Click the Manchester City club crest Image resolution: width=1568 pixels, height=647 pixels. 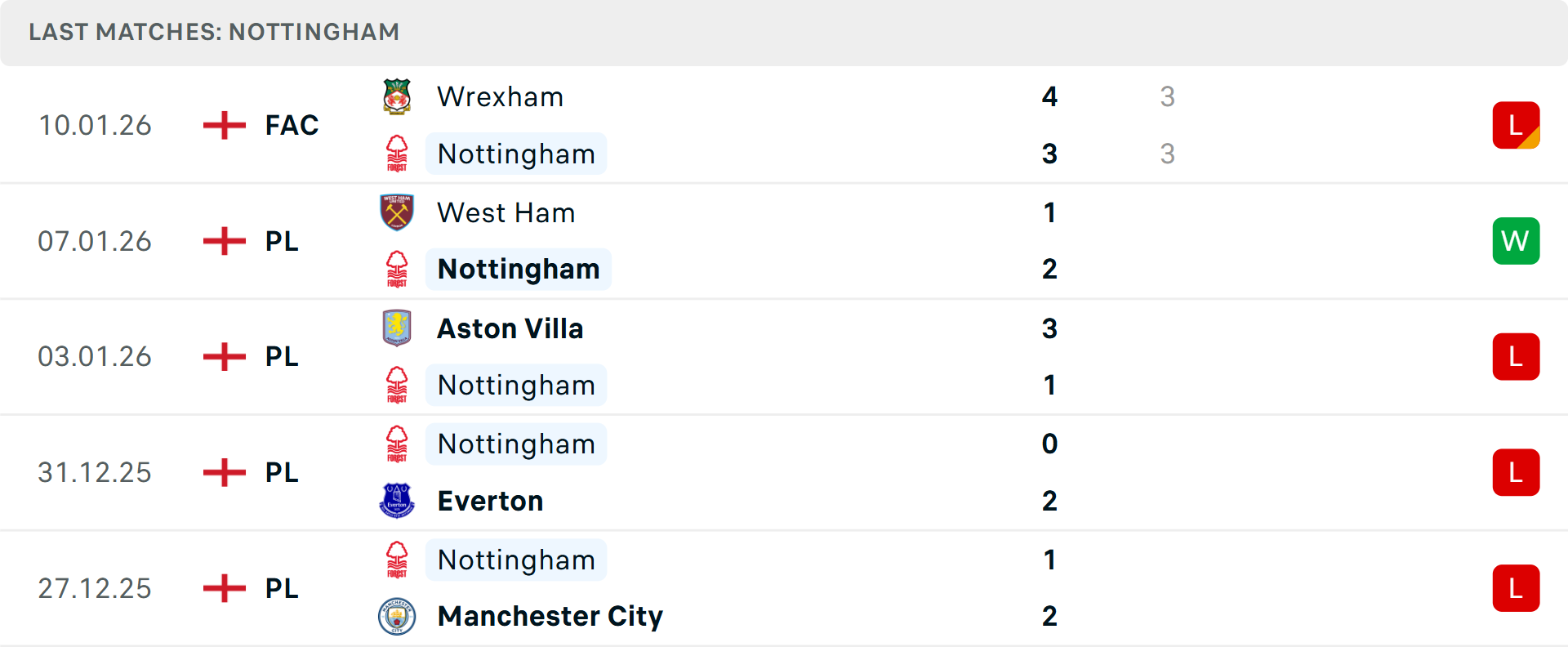pyautogui.click(x=397, y=616)
